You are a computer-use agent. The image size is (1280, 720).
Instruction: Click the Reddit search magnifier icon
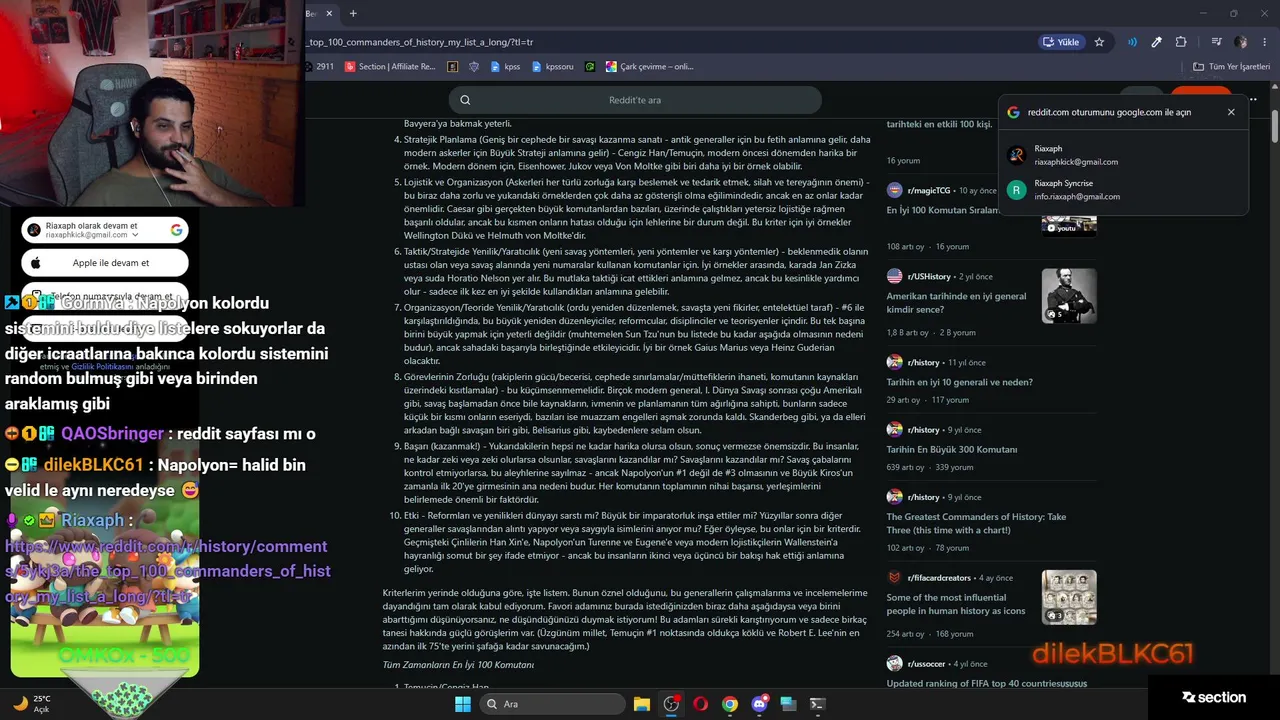click(x=465, y=100)
